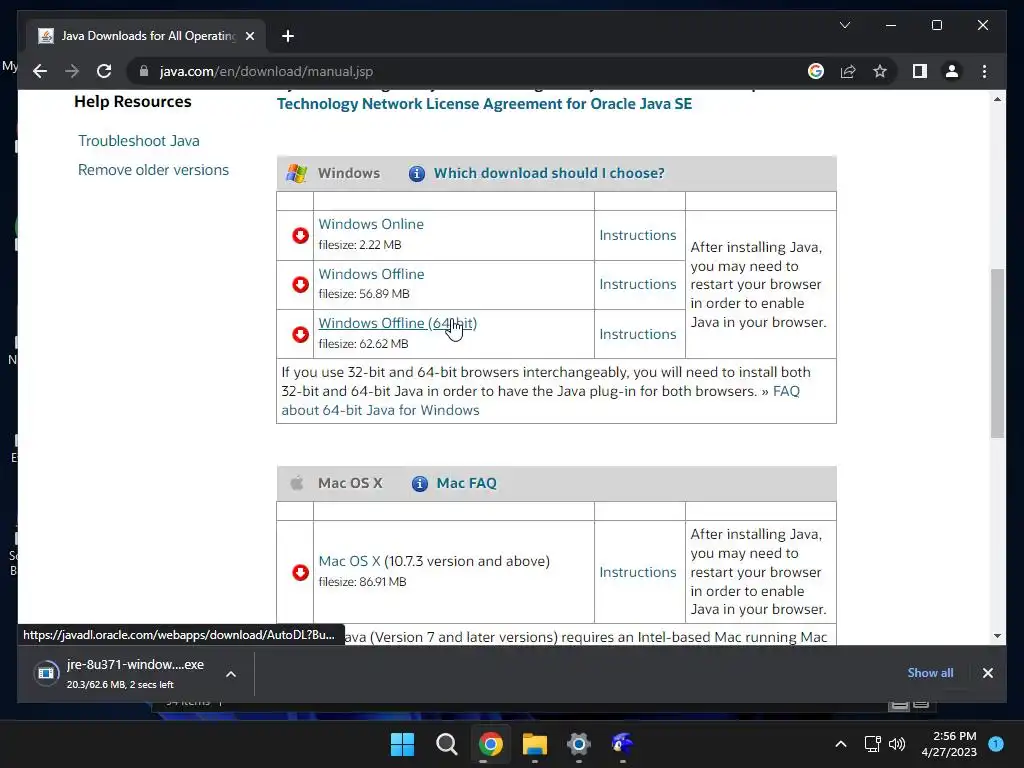Screen dimensions: 1024x768
Task: Open the Windows Offline 56.89 MB link
Action: coord(371,274)
